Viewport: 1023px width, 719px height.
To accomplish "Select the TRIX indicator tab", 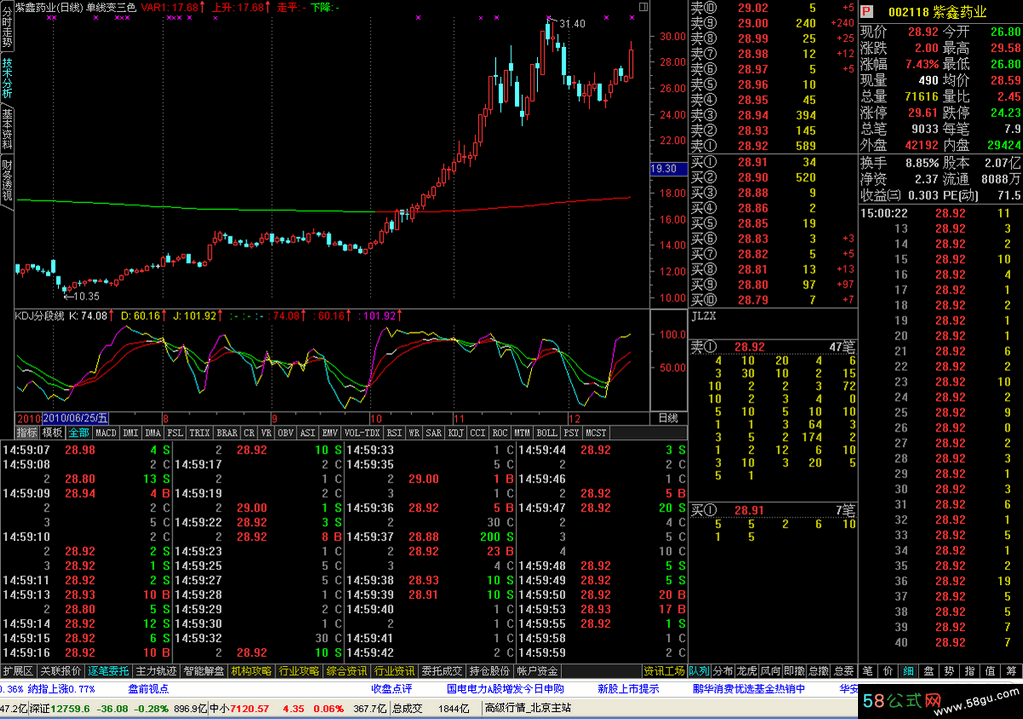I will (200, 433).
